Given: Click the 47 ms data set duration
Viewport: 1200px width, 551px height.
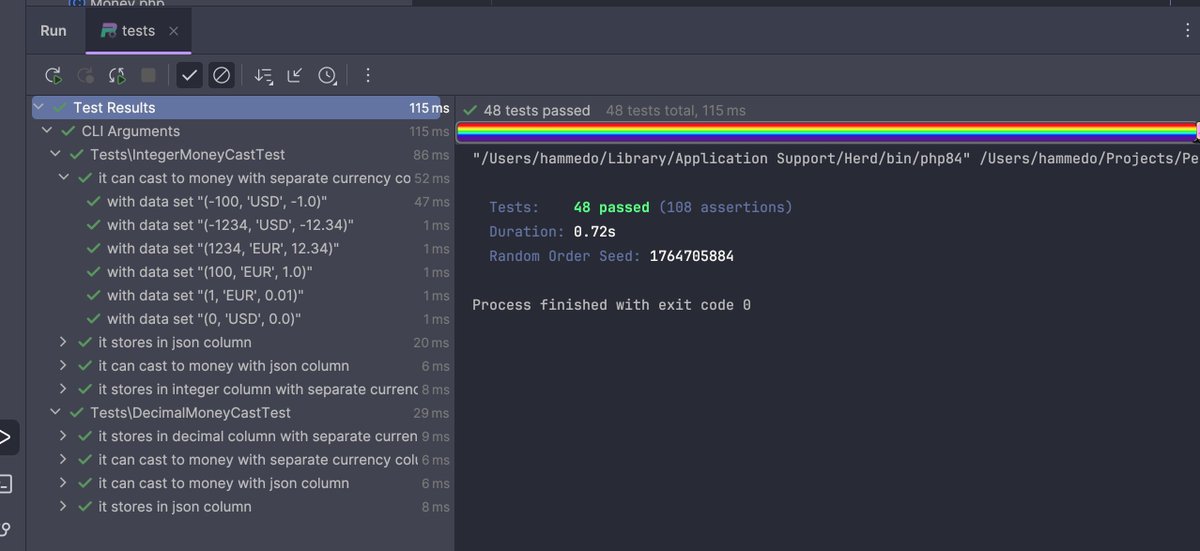Looking at the screenshot, I should (x=431, y=202).
